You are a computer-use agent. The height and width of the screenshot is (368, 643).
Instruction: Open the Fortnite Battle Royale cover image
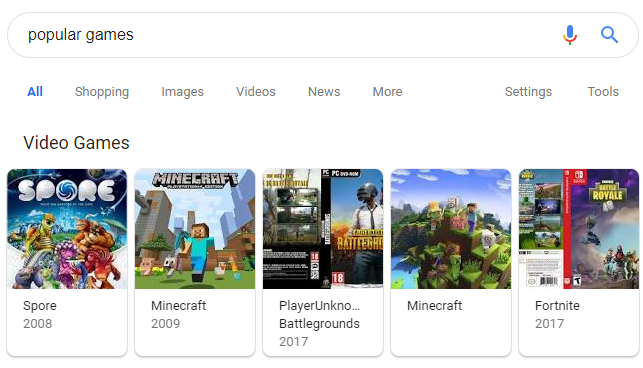point(579,229)
